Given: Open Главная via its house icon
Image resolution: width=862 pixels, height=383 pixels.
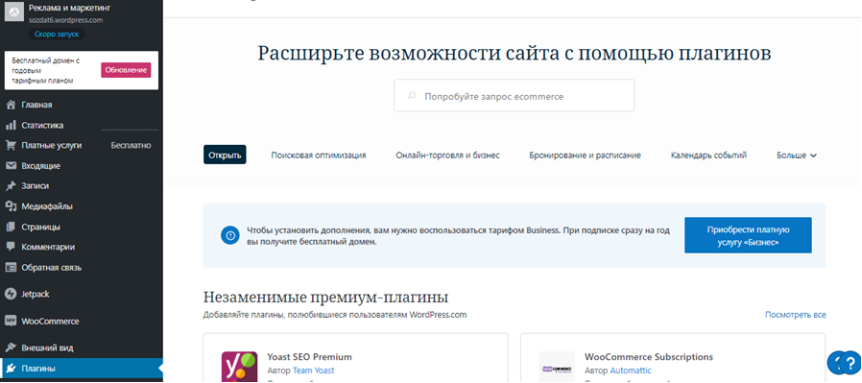Looking at the screenshot, I should click(x=10, y=104).
